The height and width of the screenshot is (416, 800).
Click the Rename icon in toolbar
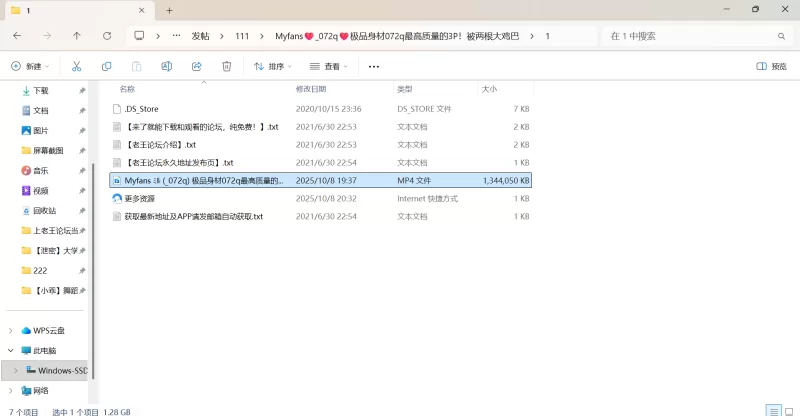pos(167,66)
